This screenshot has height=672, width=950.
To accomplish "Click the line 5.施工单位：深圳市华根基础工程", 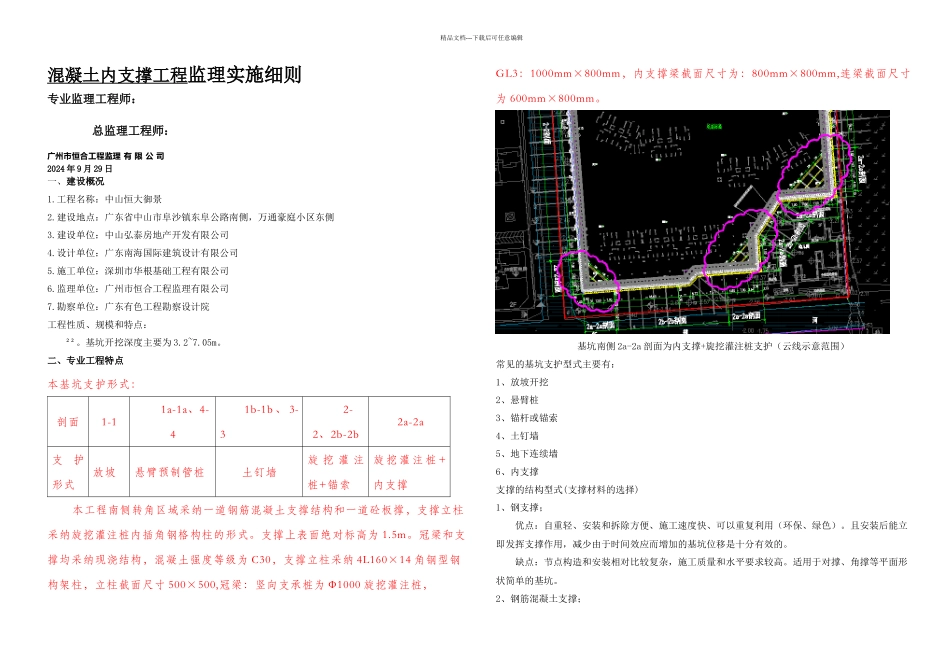I will (138, 271).
